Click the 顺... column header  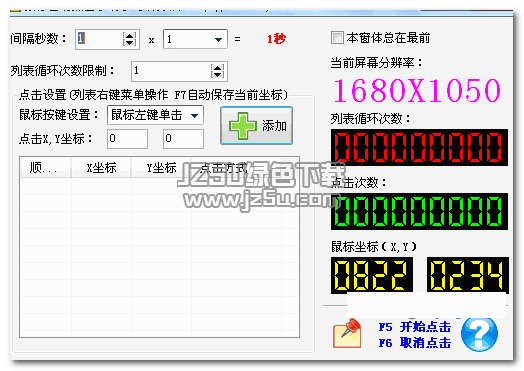46,167
